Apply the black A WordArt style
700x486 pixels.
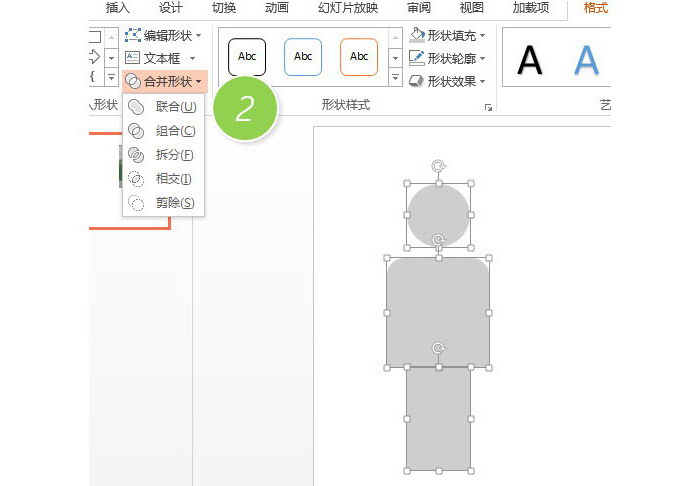(x=530, y=60)
